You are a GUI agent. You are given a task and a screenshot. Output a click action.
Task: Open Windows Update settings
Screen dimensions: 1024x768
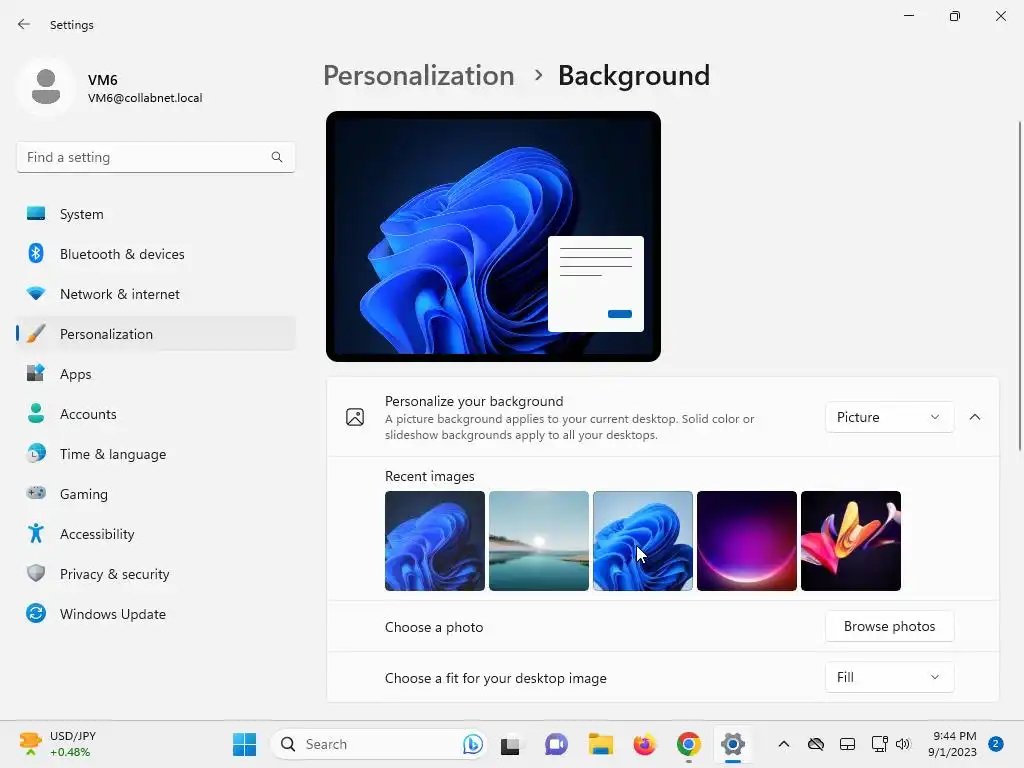tap(155, 614)
